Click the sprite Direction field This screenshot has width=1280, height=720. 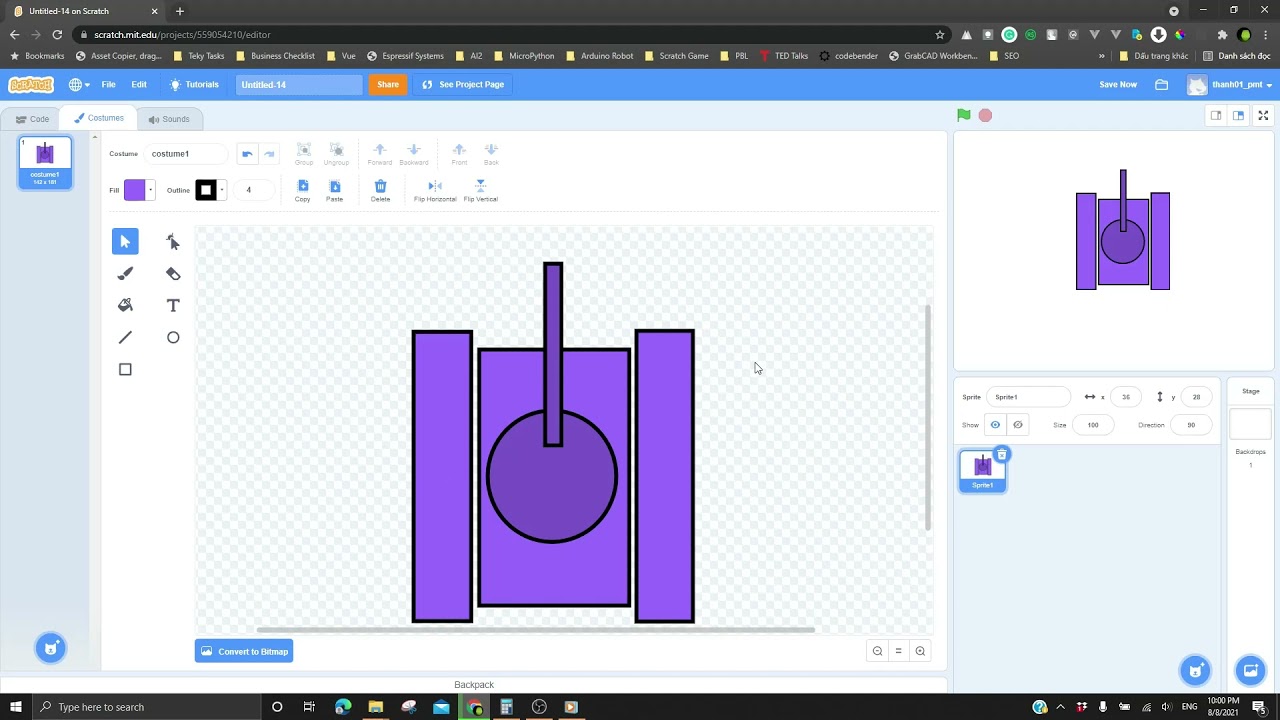[x=1191, y=425]
